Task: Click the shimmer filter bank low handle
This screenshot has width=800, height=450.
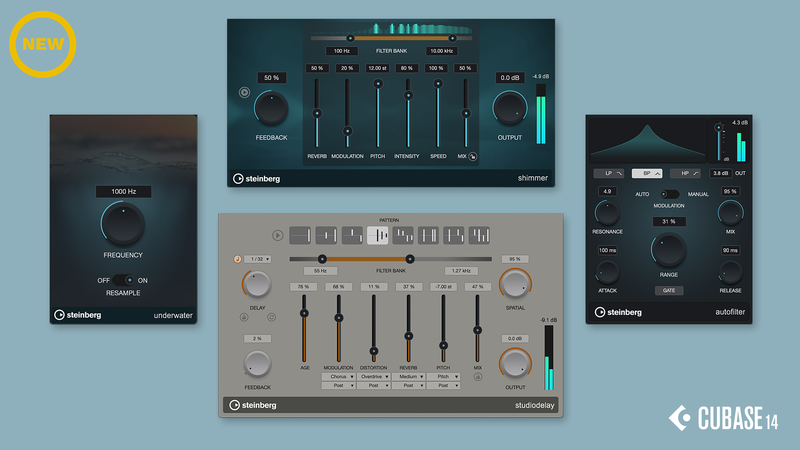Action: tap(350, 38)
